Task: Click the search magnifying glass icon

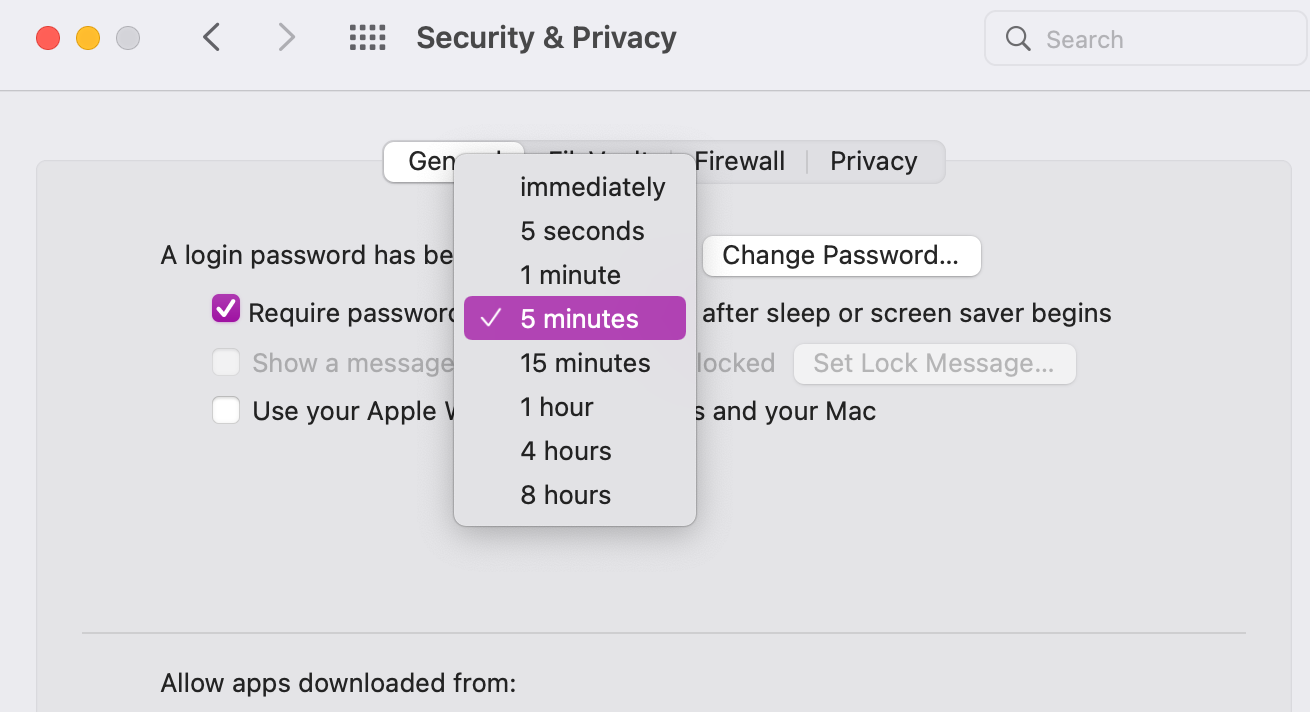Action: (x=1018, y=39)
